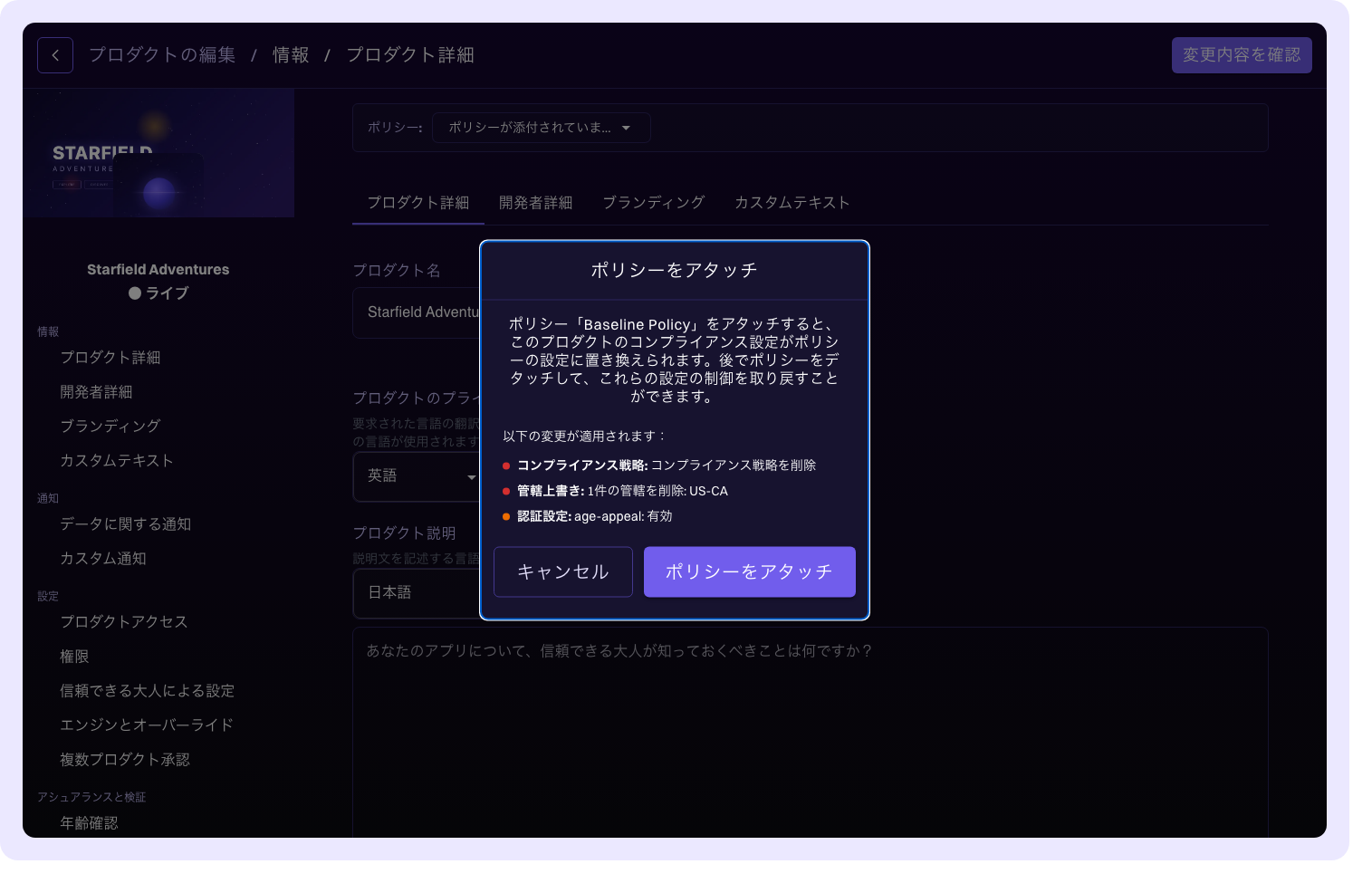Image resolution: width=1372 pixels, height=883 pixels.
Task: Open the ポリシー dropdown
Action: [x=541, y=128]
